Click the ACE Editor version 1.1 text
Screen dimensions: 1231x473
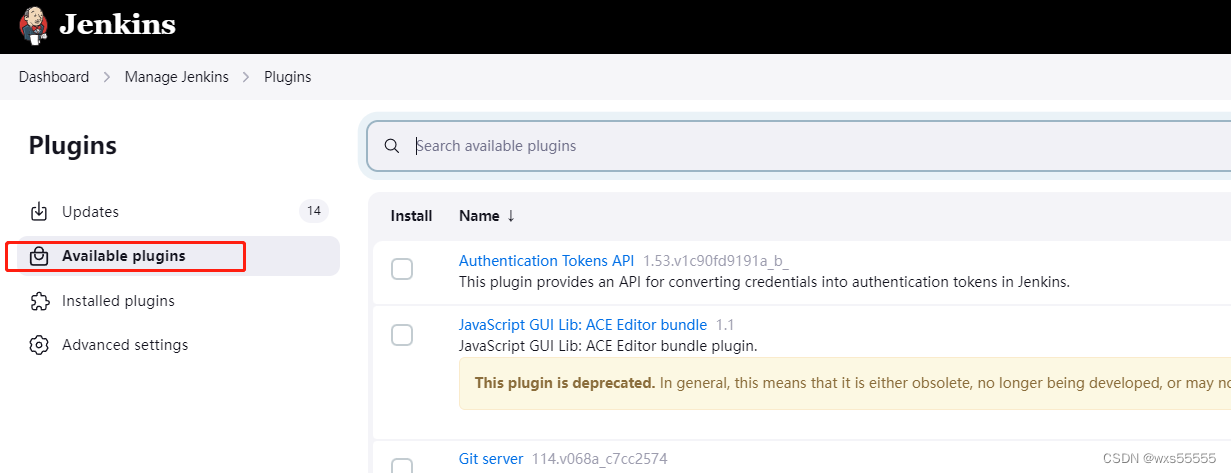point(725,325)
